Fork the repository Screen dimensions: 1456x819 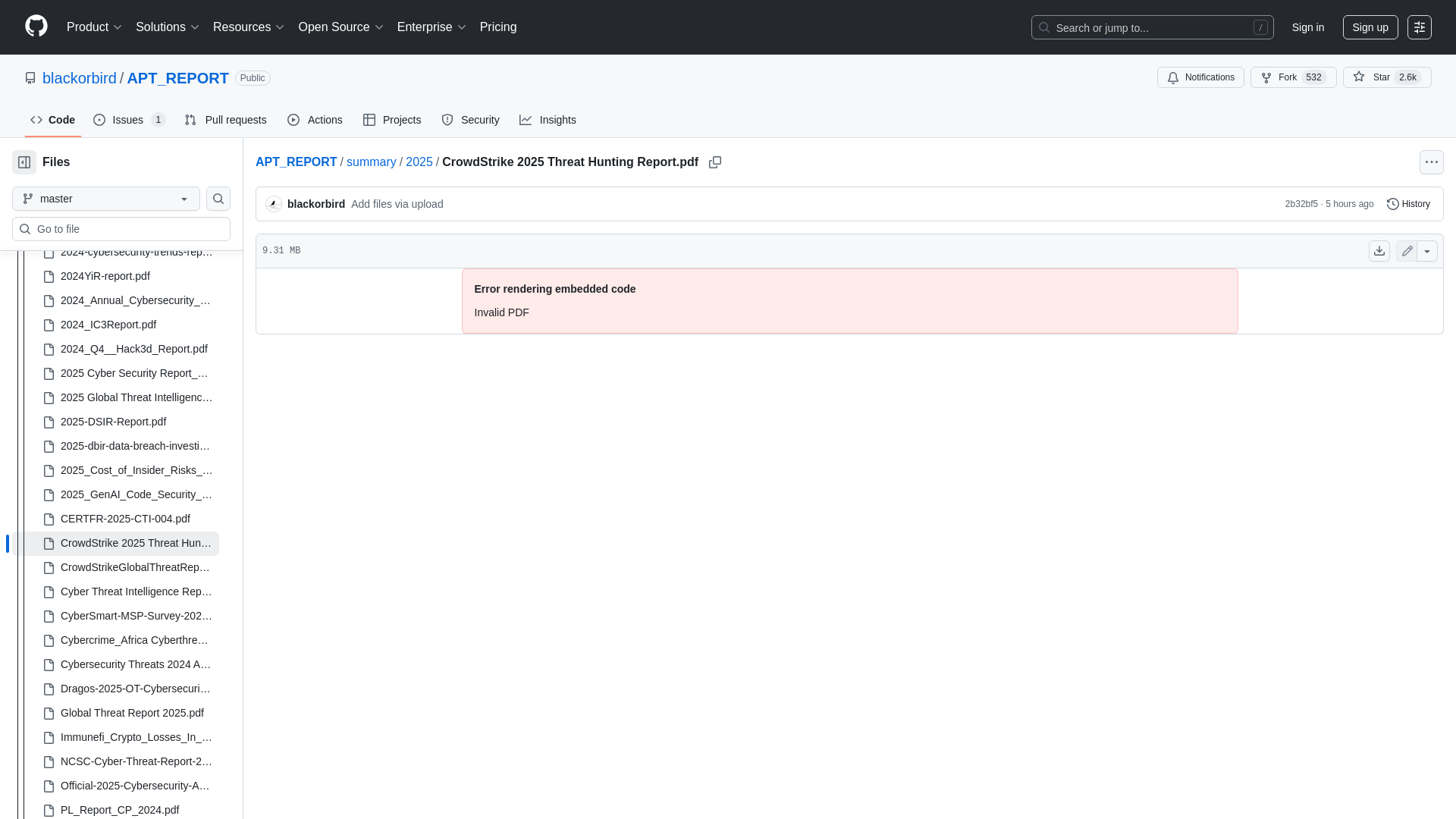(x=1293, y=77)
